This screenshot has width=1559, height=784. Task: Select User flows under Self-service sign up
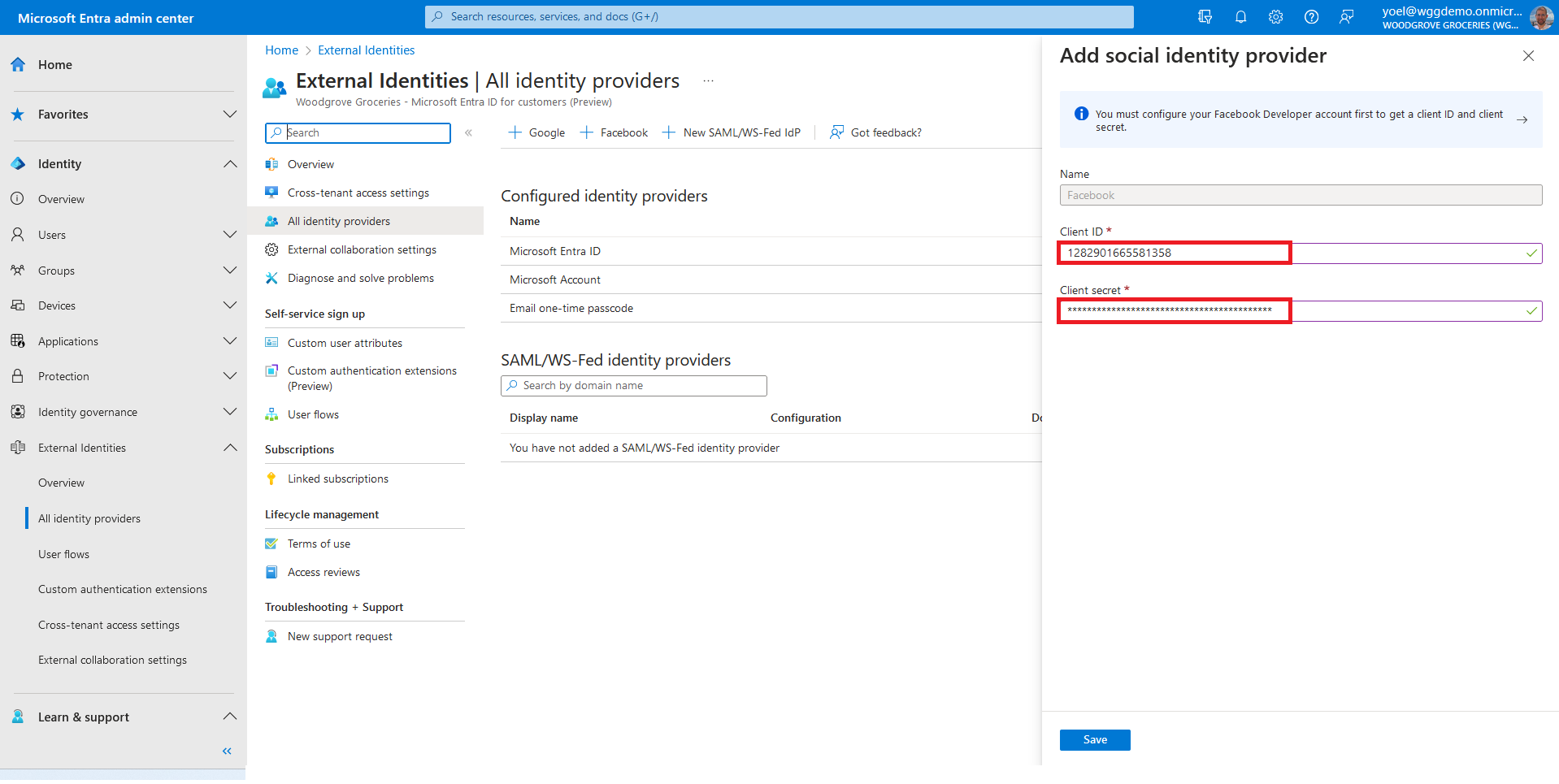point(313,414)
